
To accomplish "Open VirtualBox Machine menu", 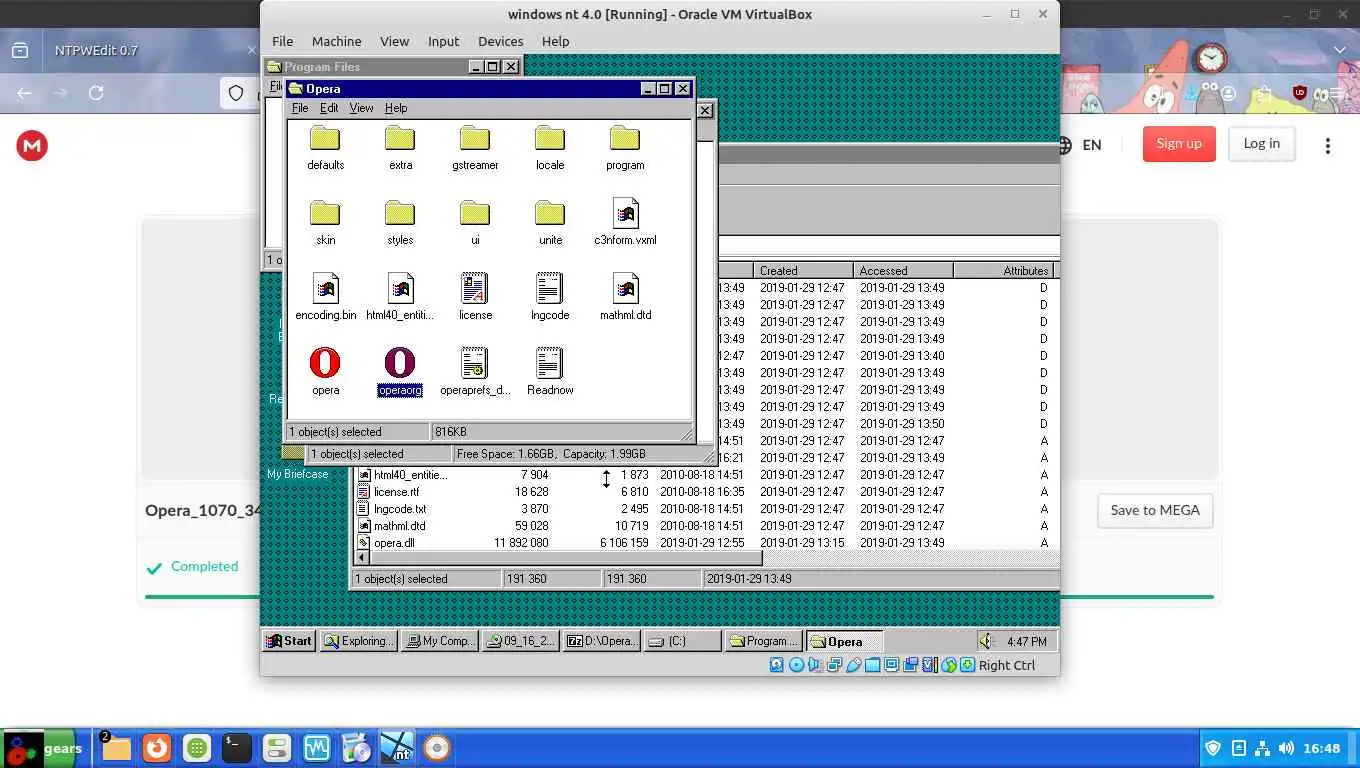I will [336, 41].
